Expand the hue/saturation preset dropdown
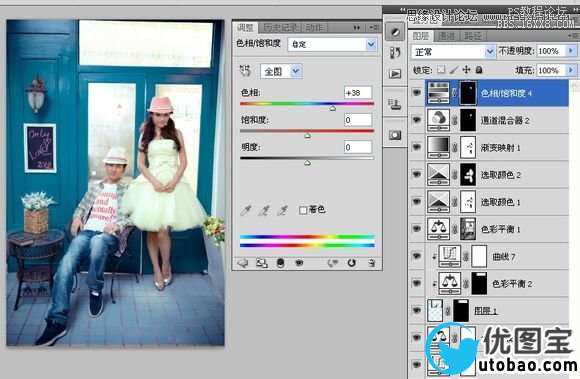580x379 pixels. point(332,44)
